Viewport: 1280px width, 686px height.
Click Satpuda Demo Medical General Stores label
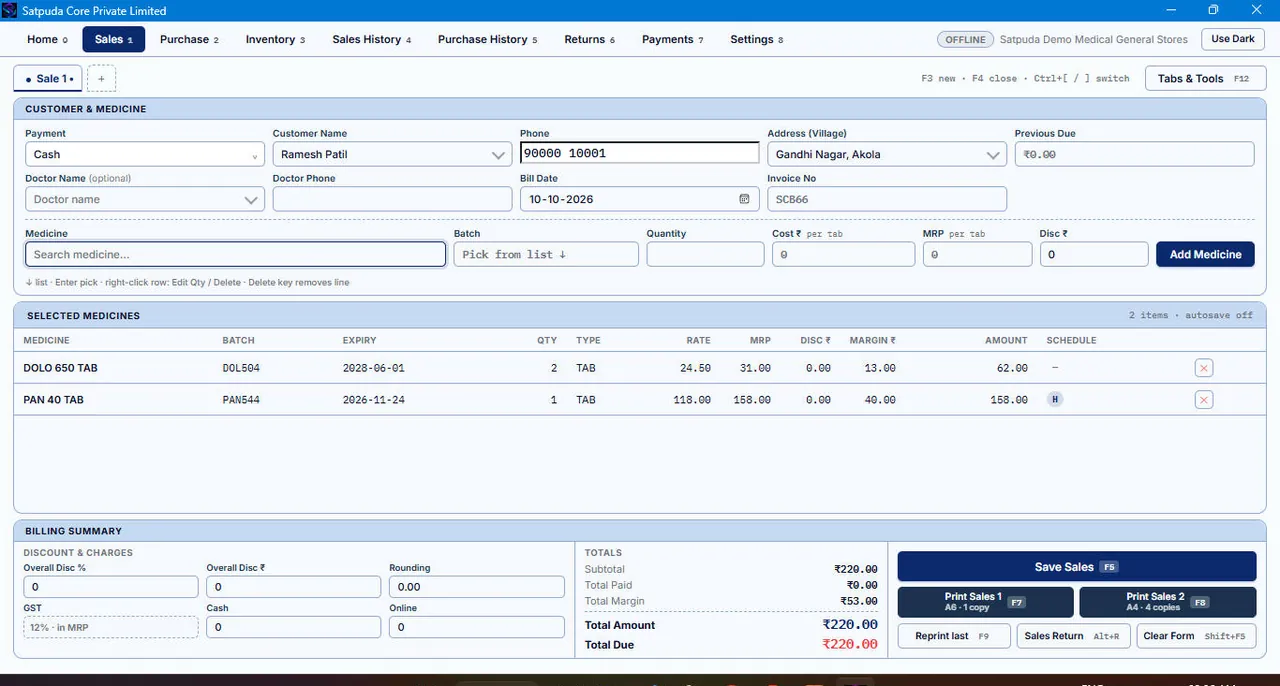point(1095,39)
